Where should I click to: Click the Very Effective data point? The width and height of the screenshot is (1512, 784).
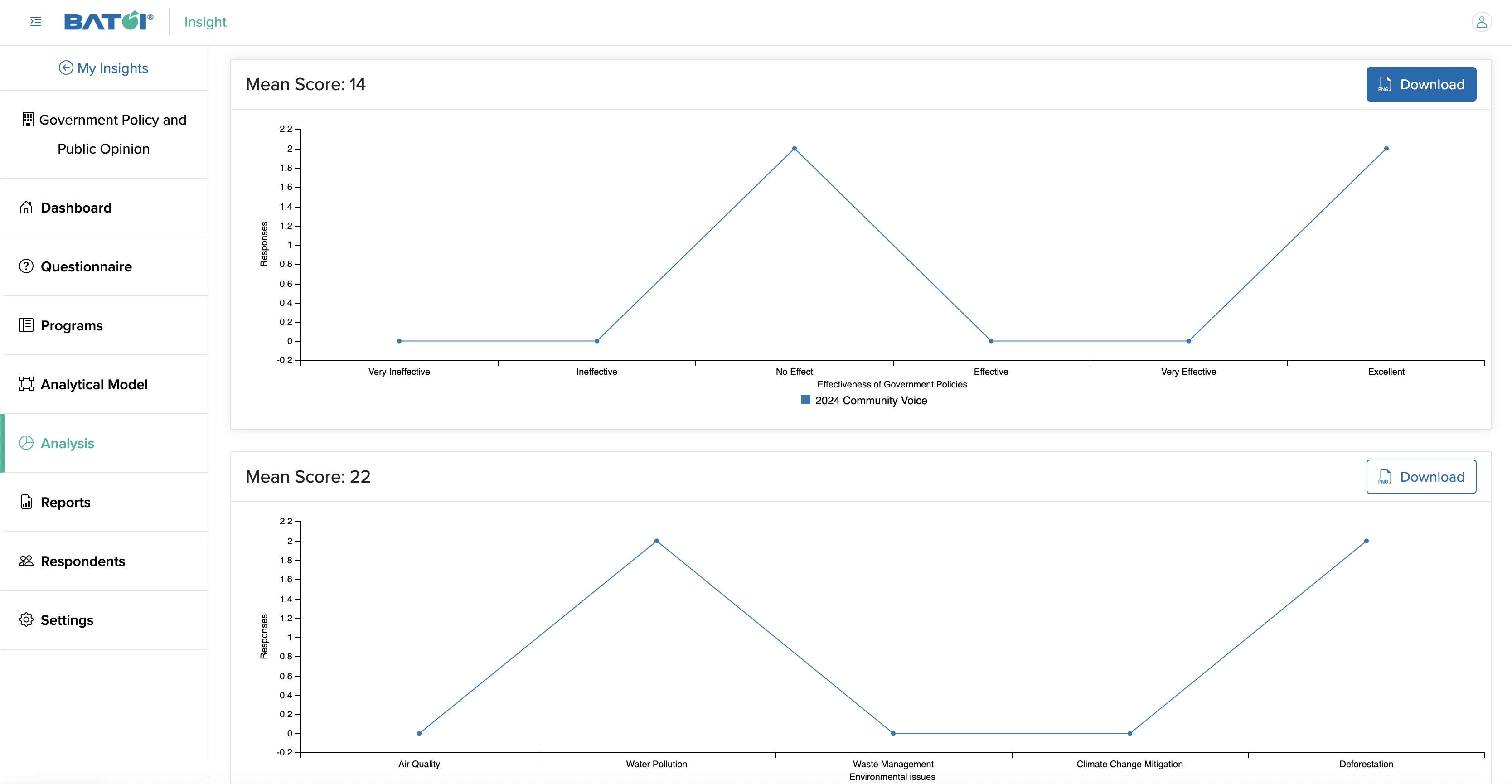click(x=1188, y=341)
